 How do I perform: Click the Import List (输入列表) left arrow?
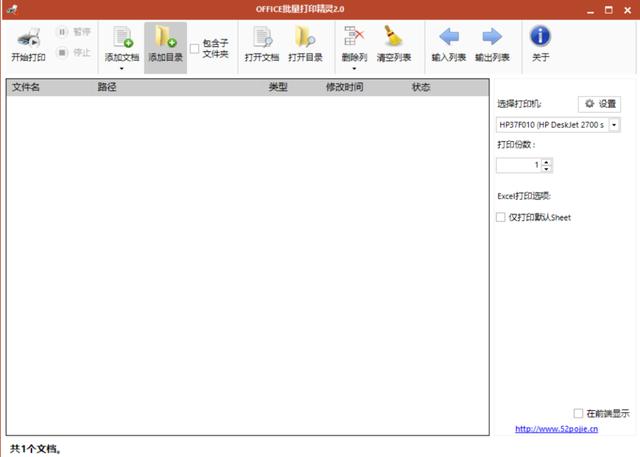[x=449, y=37]
